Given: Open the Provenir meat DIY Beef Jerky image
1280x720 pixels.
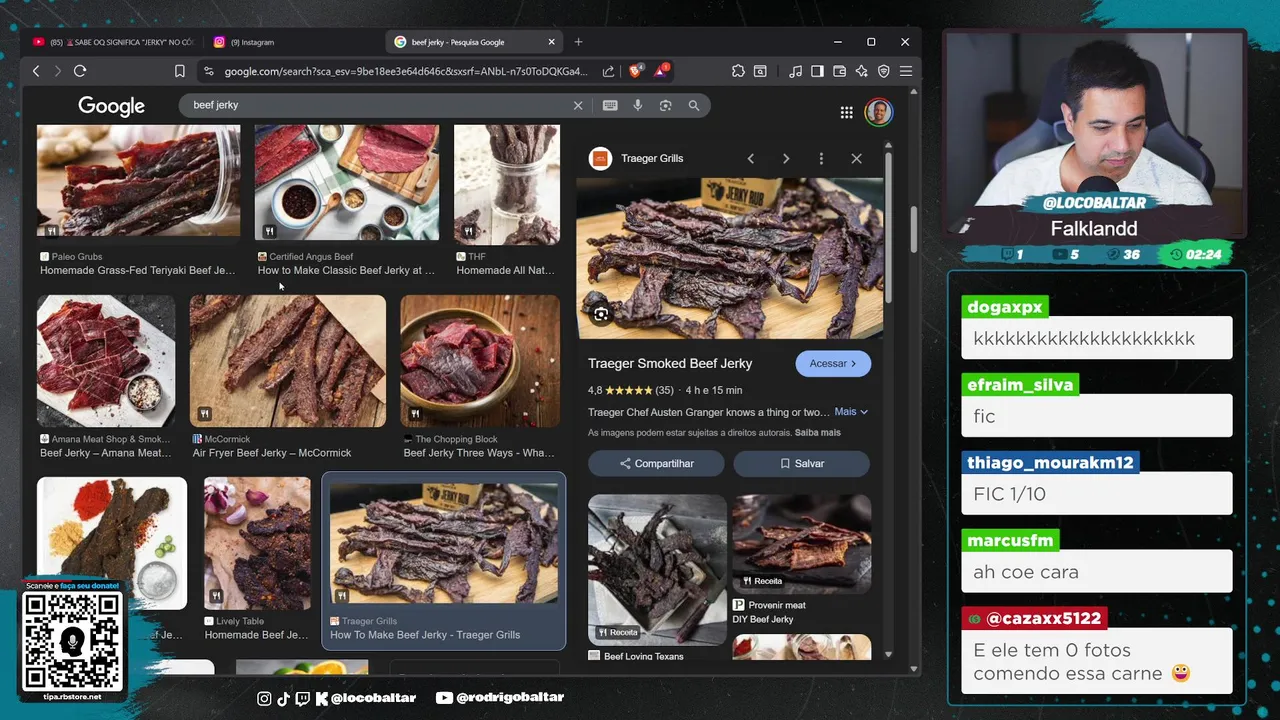Looking at the screenshot, I should 802,543.
